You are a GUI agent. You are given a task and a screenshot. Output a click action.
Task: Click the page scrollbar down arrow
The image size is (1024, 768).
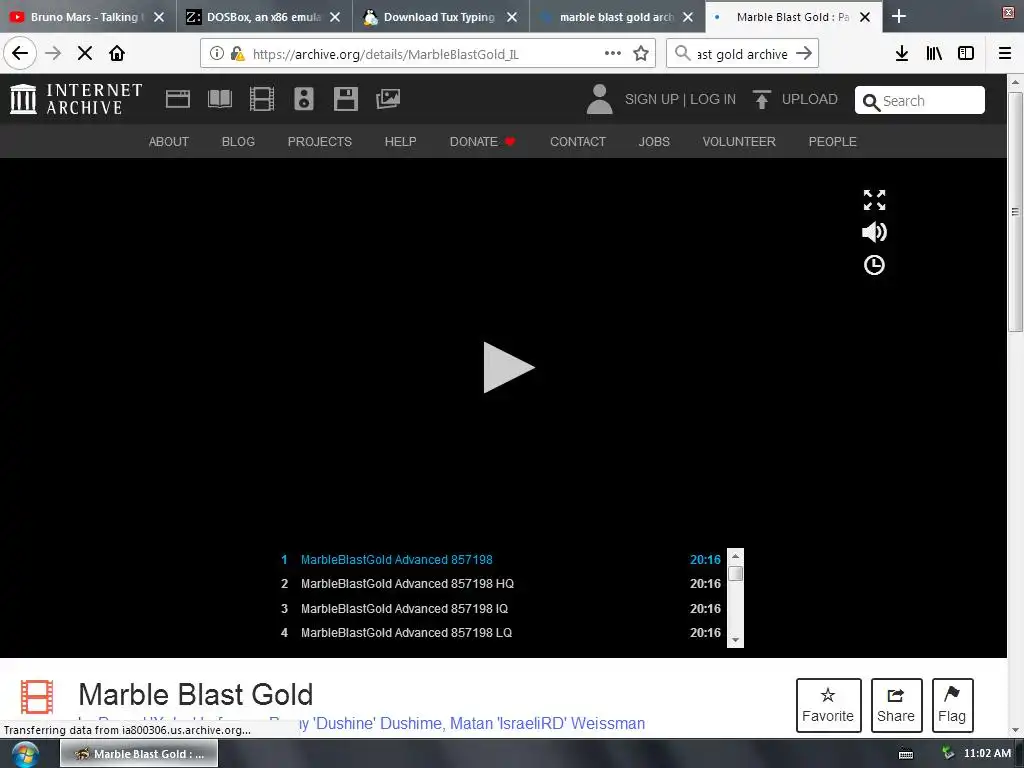coord(1016,730)
